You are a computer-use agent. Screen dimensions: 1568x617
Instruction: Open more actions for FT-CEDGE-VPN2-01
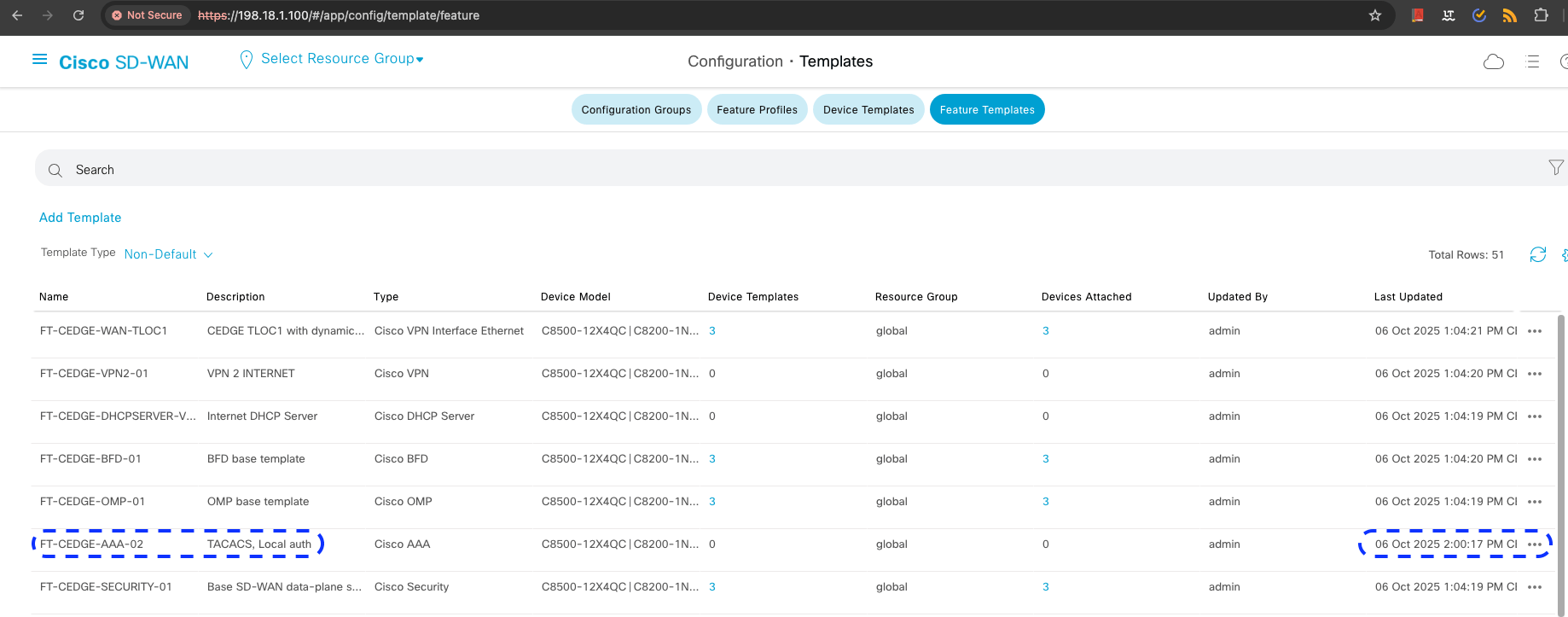click(x=1535, y=374)
